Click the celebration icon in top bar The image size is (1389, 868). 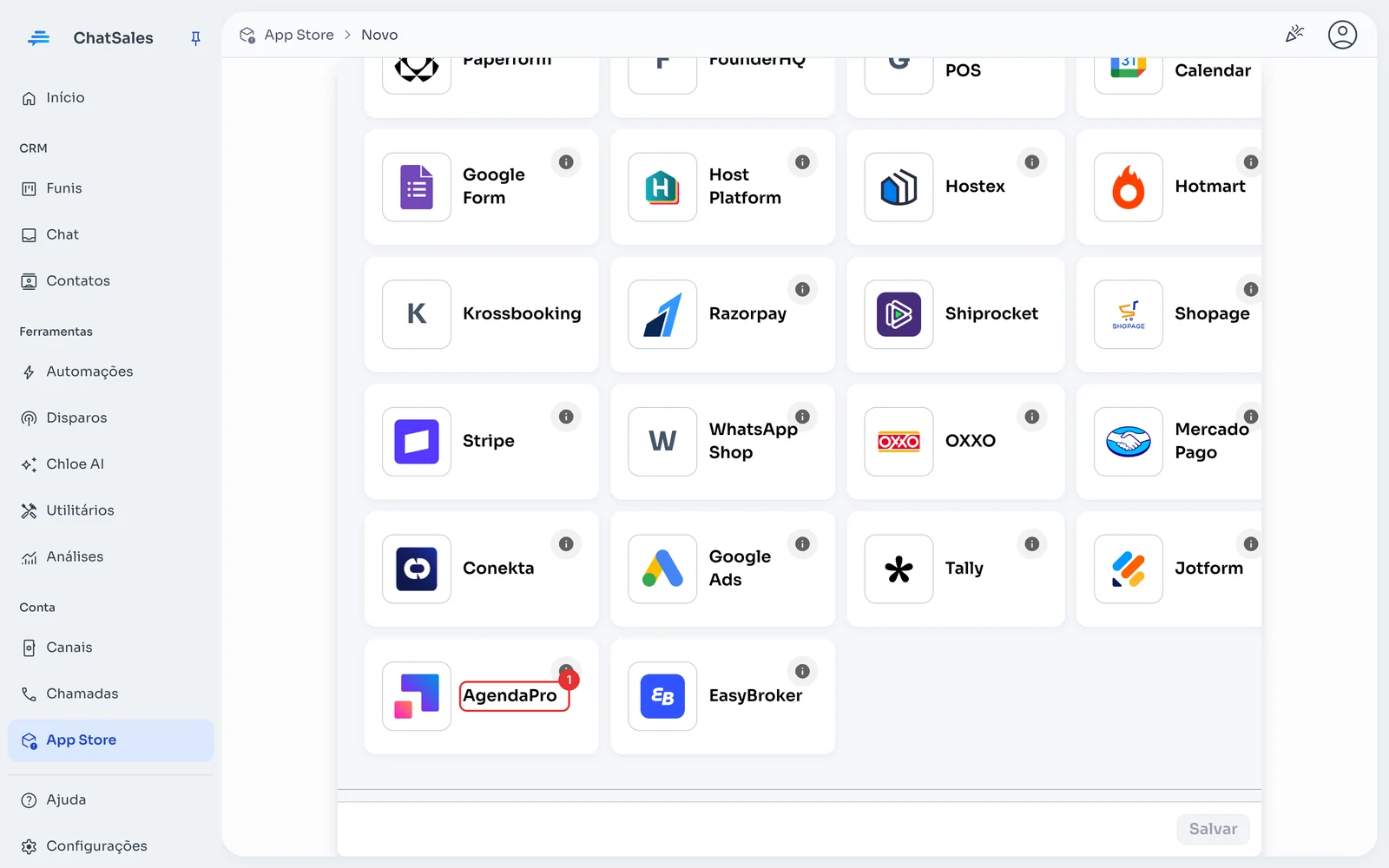click(x=1294, y=35)
